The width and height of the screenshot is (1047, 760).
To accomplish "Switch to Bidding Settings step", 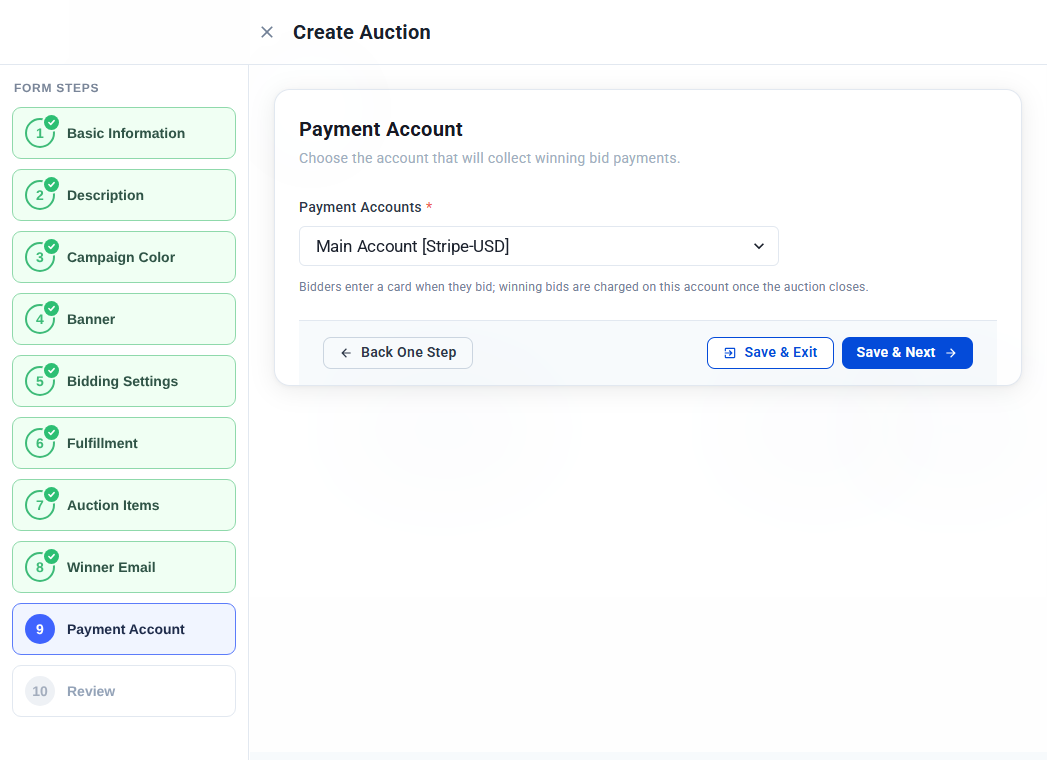I will click(124, 381).
